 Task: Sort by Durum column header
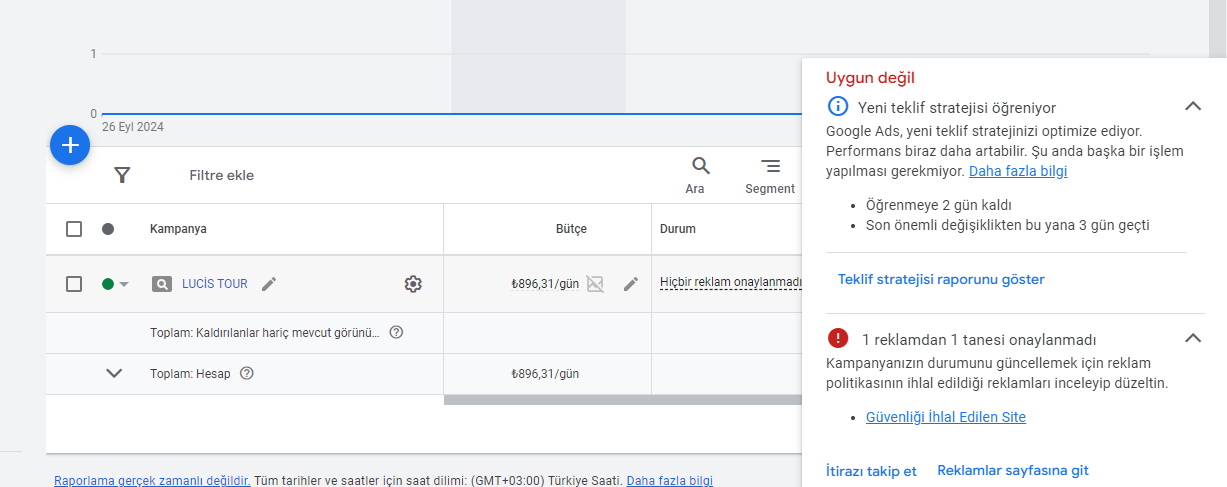[678, 229]
